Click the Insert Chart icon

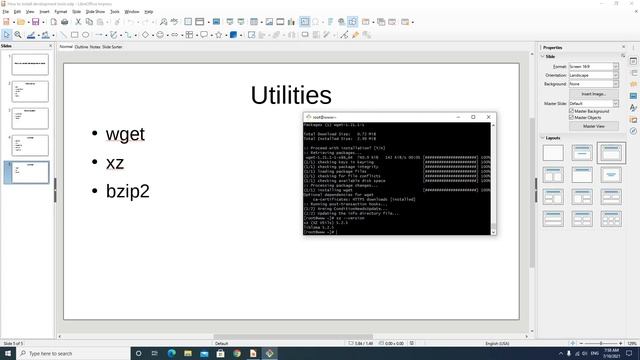(291, 22)
